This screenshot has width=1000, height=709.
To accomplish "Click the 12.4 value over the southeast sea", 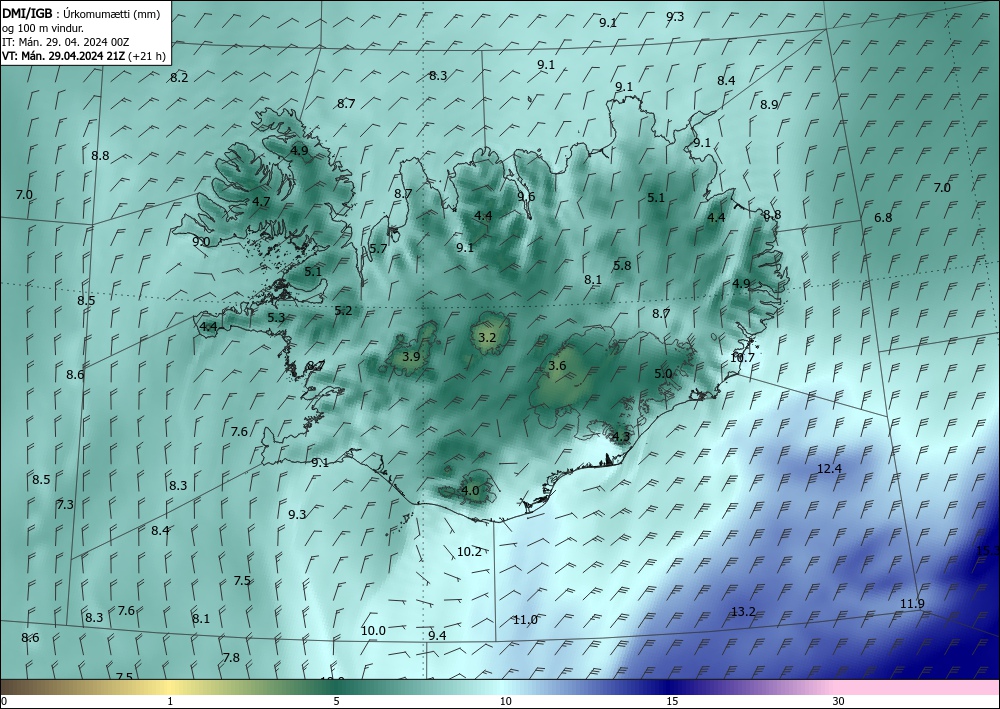I will click(x=829, y=469).
